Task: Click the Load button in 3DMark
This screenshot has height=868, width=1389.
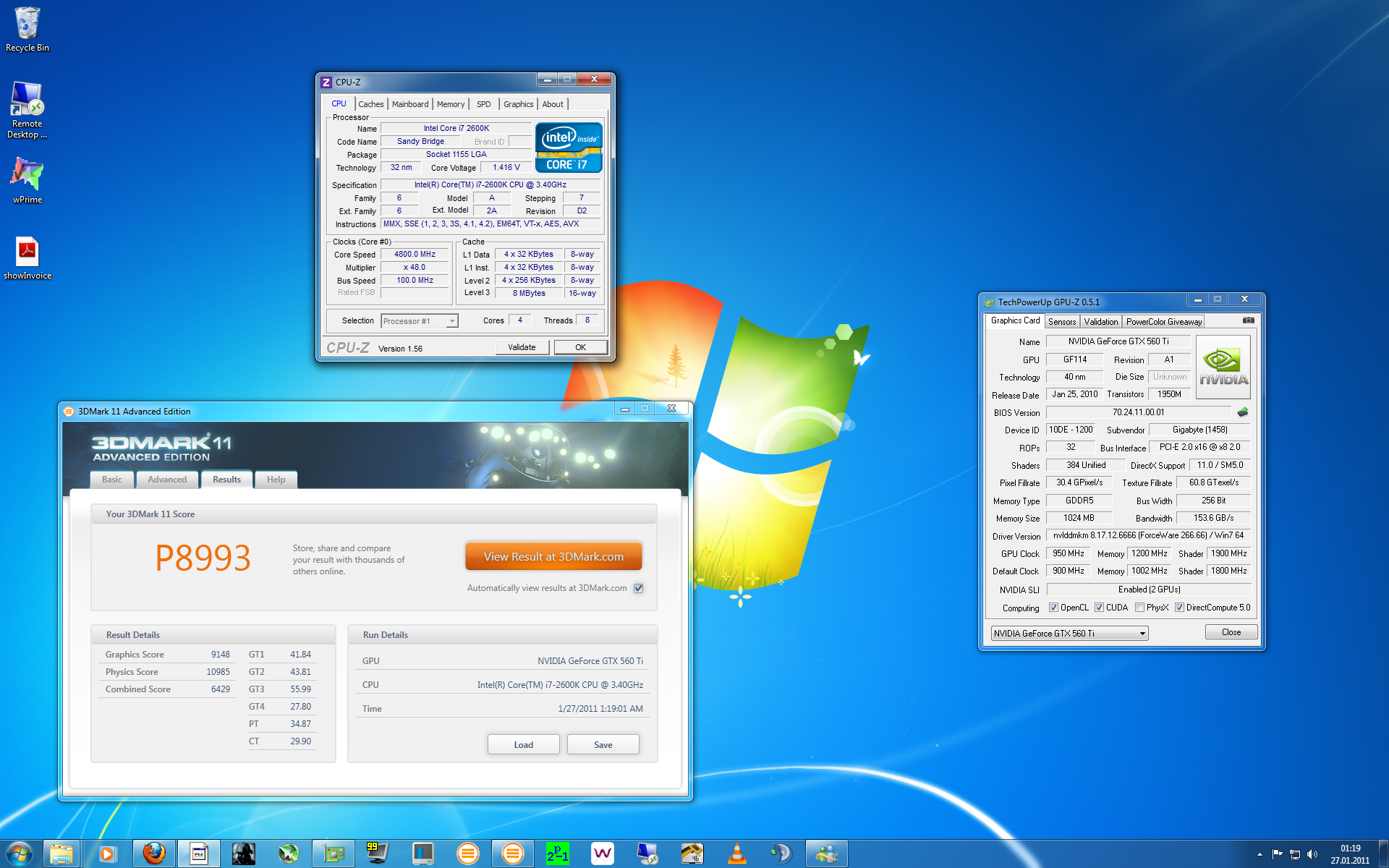Action: pos(524,744)
